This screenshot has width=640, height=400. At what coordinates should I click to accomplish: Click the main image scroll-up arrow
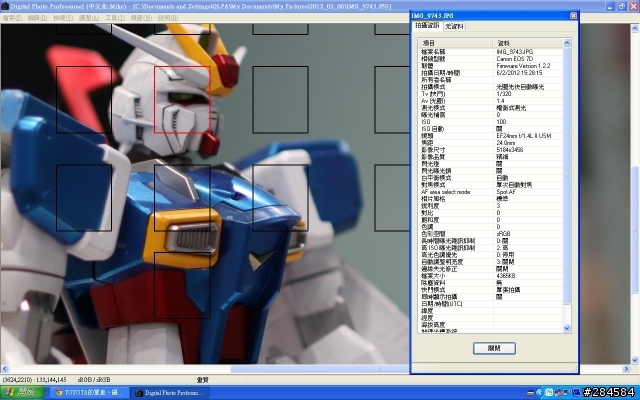[635, 29]
